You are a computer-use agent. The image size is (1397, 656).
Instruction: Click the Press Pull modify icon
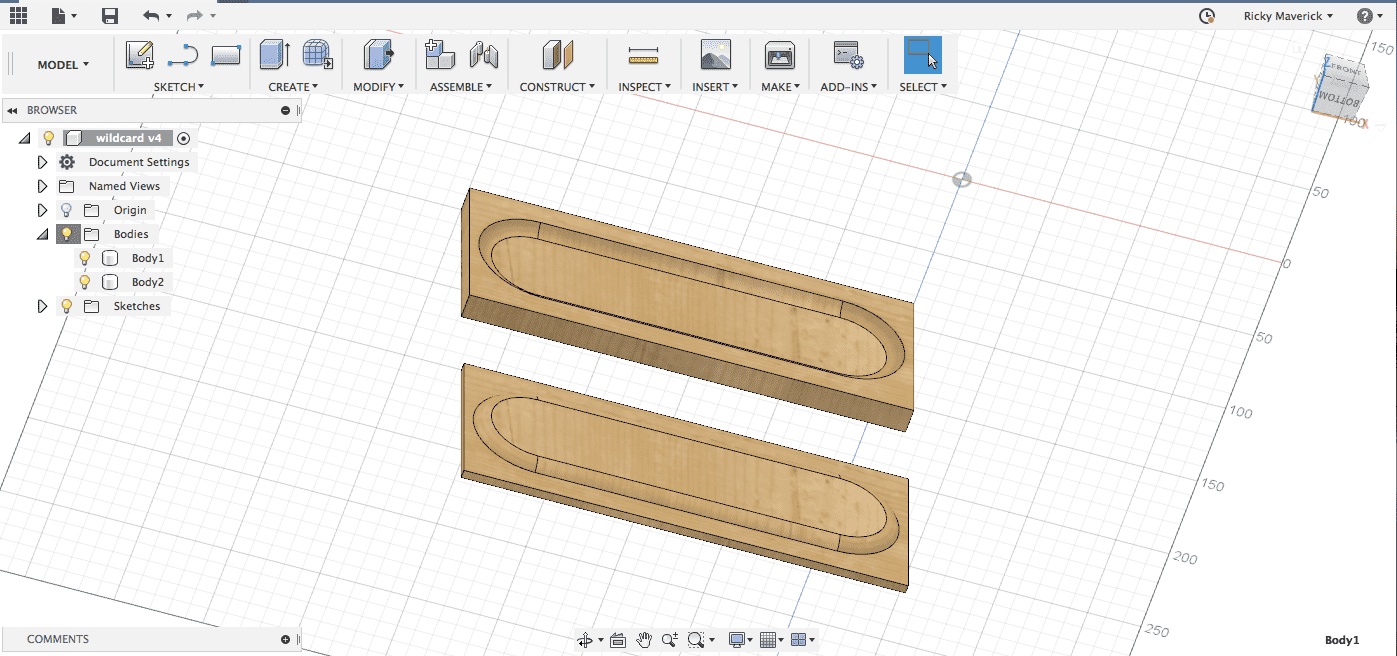pos(378,55)
